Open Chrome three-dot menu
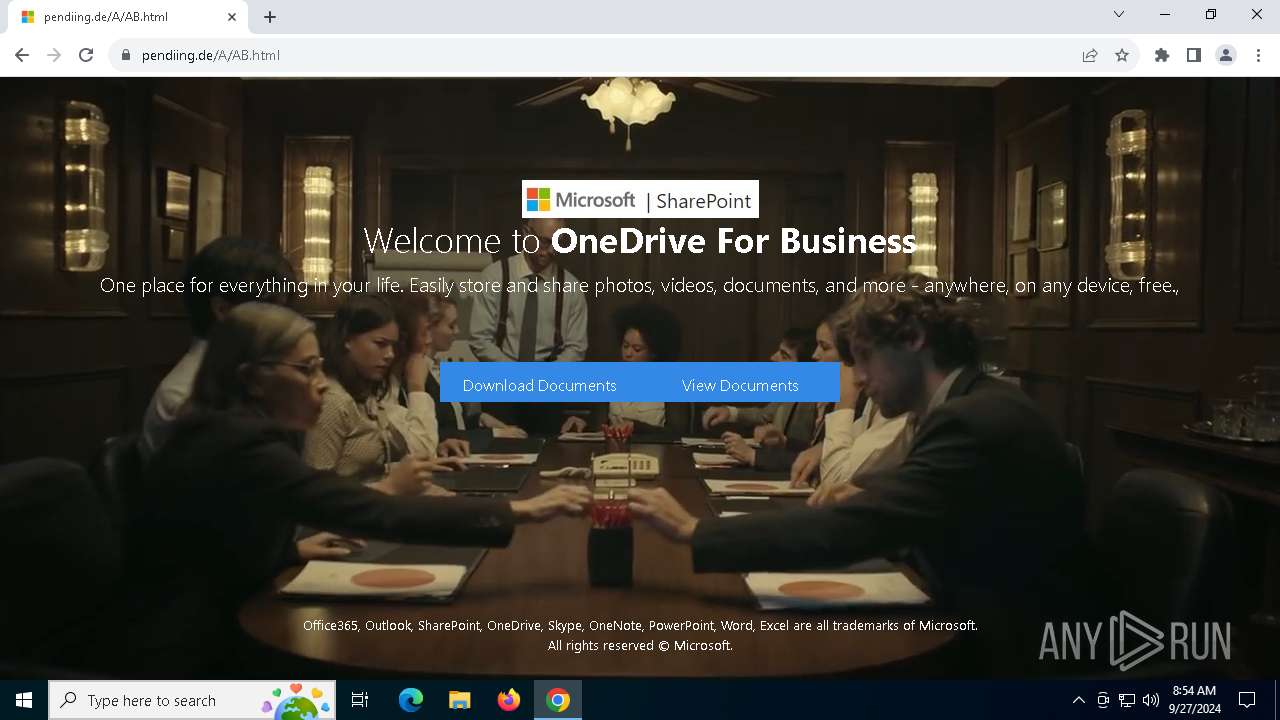 (1258, 55)
